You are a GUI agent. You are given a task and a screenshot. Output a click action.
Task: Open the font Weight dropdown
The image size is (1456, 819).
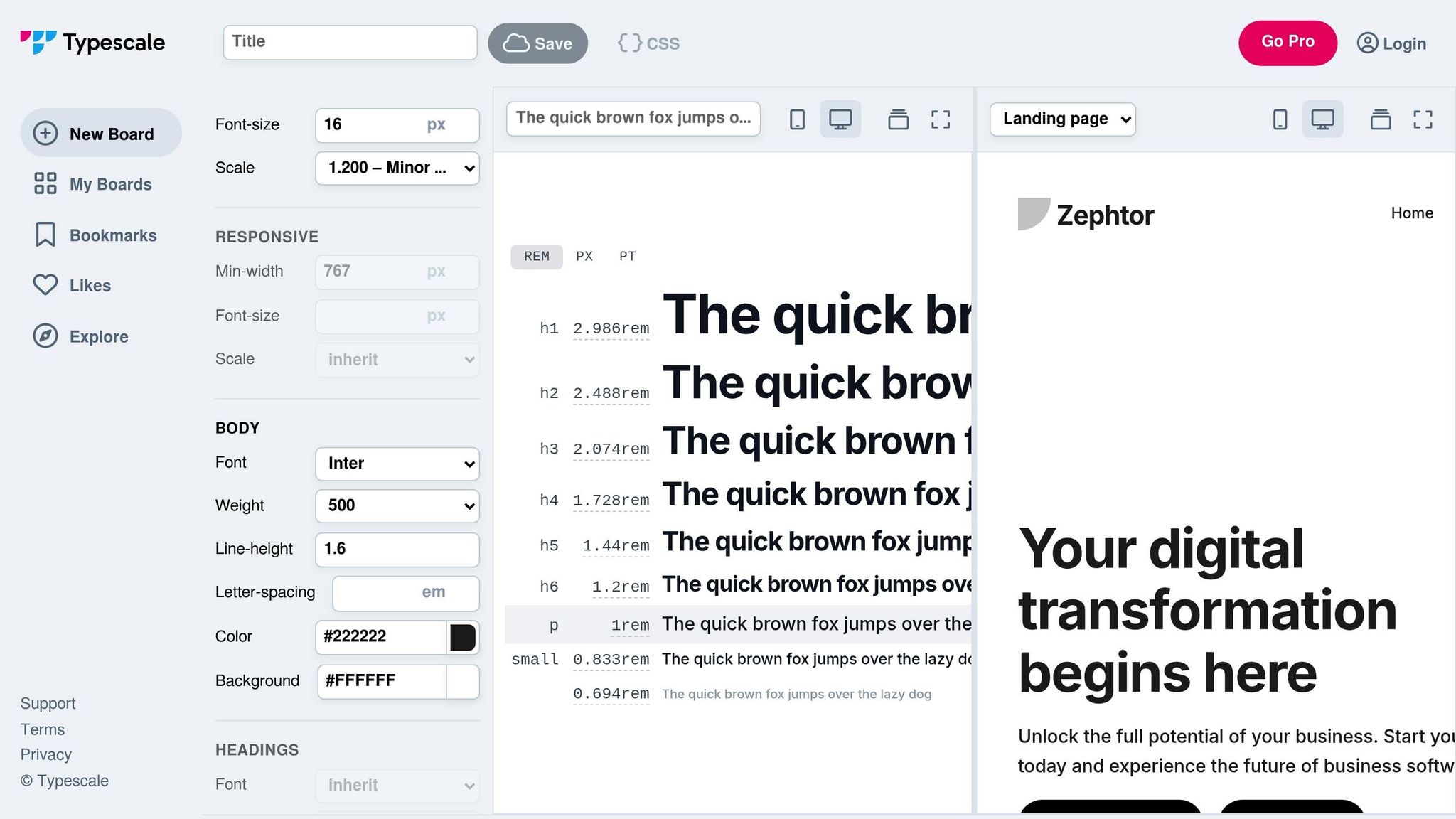[x=397, y=505]
